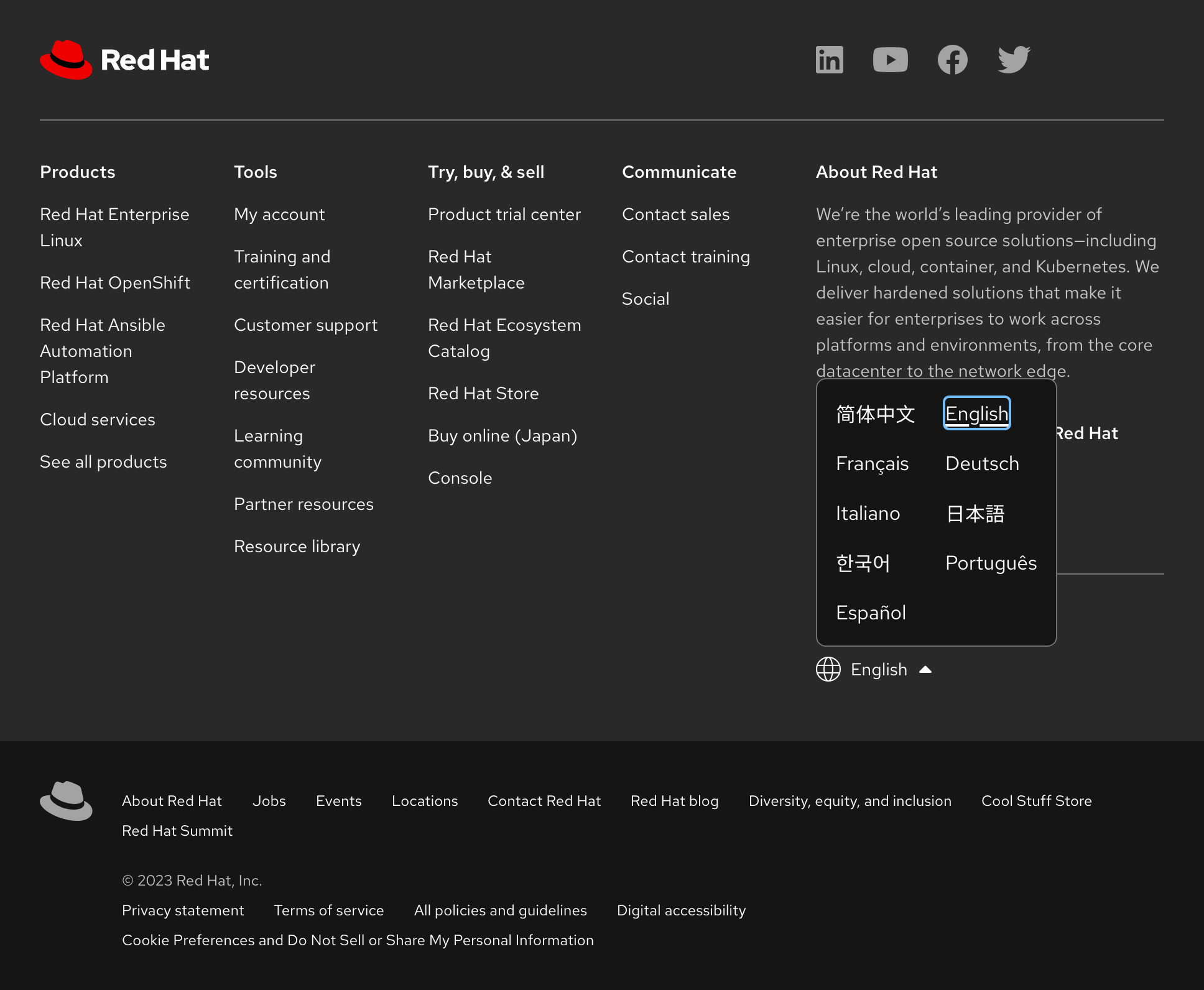
Task: Select 한국어 language option
Action: click(x=863, y=562)
